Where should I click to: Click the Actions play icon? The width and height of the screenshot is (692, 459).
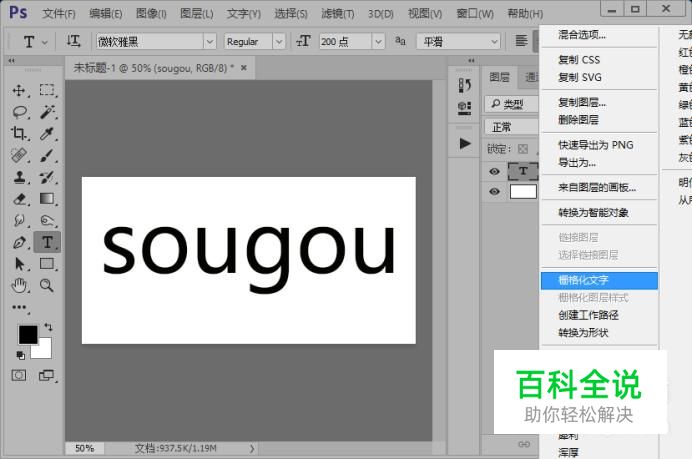(465, 143)
